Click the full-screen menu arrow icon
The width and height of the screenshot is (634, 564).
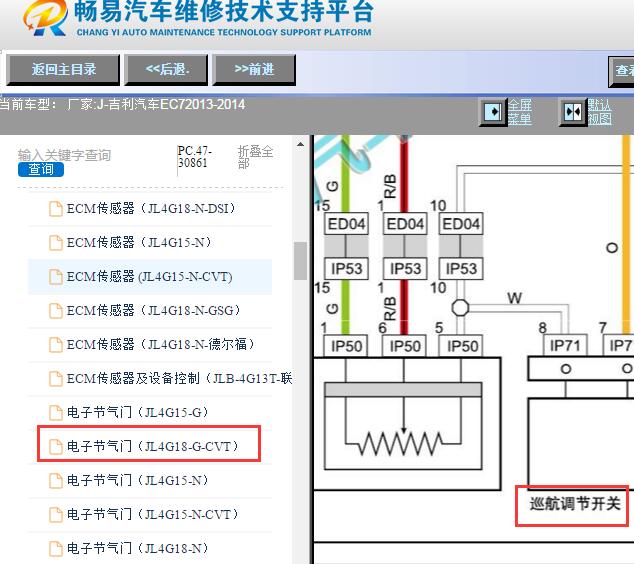pyautogui.click(x=492, y=112)
